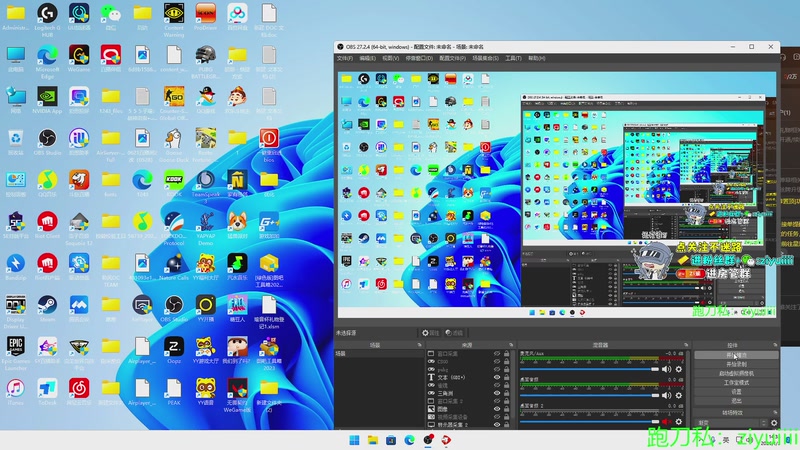Toggle visibility eye of pubg source
This screenshot has height=450, width=800.
click(496, 369)
